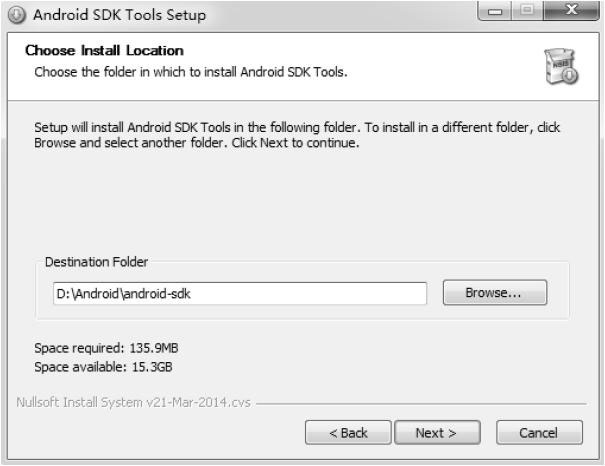Click the maximize button in title bar
Image resolution: width=605 pixels, height=466 pixels.
click(x=525, y=14)
